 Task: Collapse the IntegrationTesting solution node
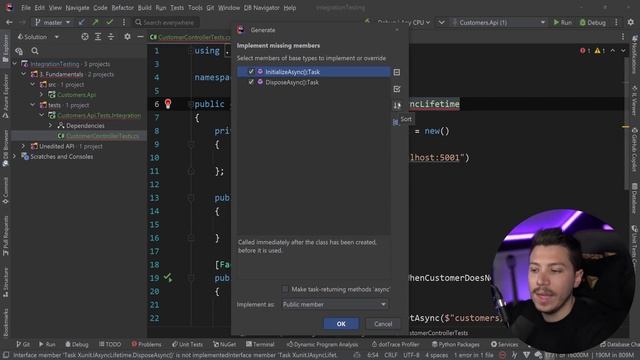click(x=15, y=64)
